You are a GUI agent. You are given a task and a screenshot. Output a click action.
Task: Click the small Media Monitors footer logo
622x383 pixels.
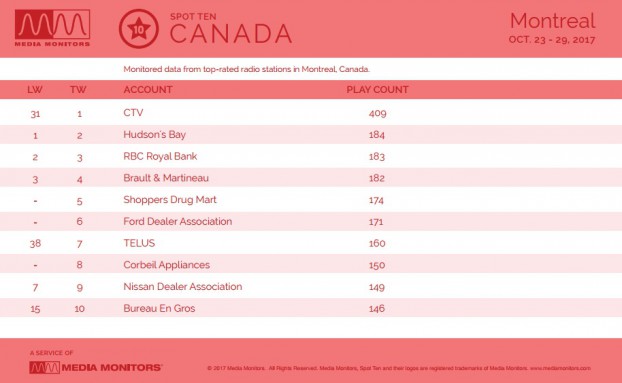pos(96,368)
